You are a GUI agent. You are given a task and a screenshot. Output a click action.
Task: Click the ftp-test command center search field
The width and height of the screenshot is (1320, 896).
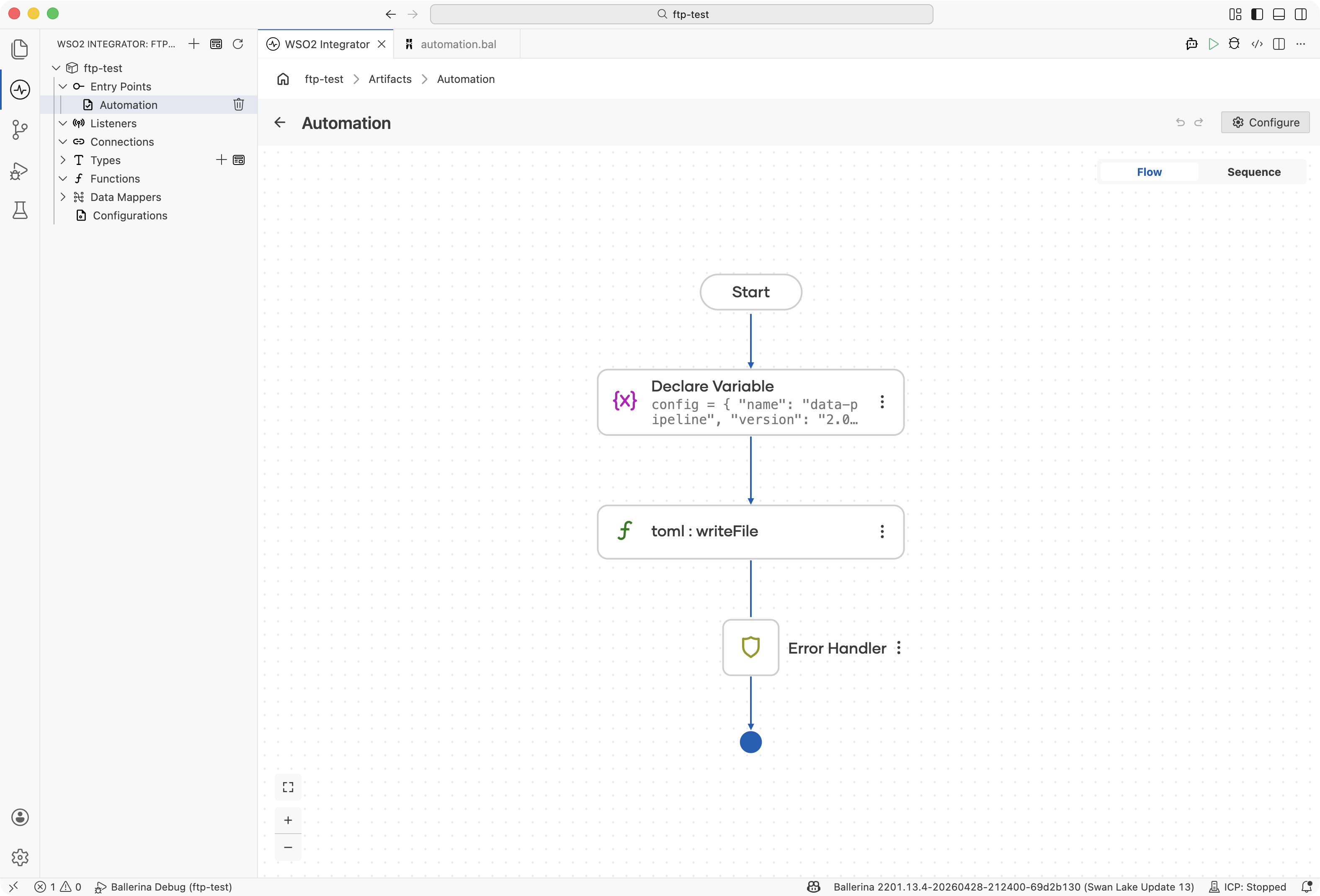click(x=682, y=14)
